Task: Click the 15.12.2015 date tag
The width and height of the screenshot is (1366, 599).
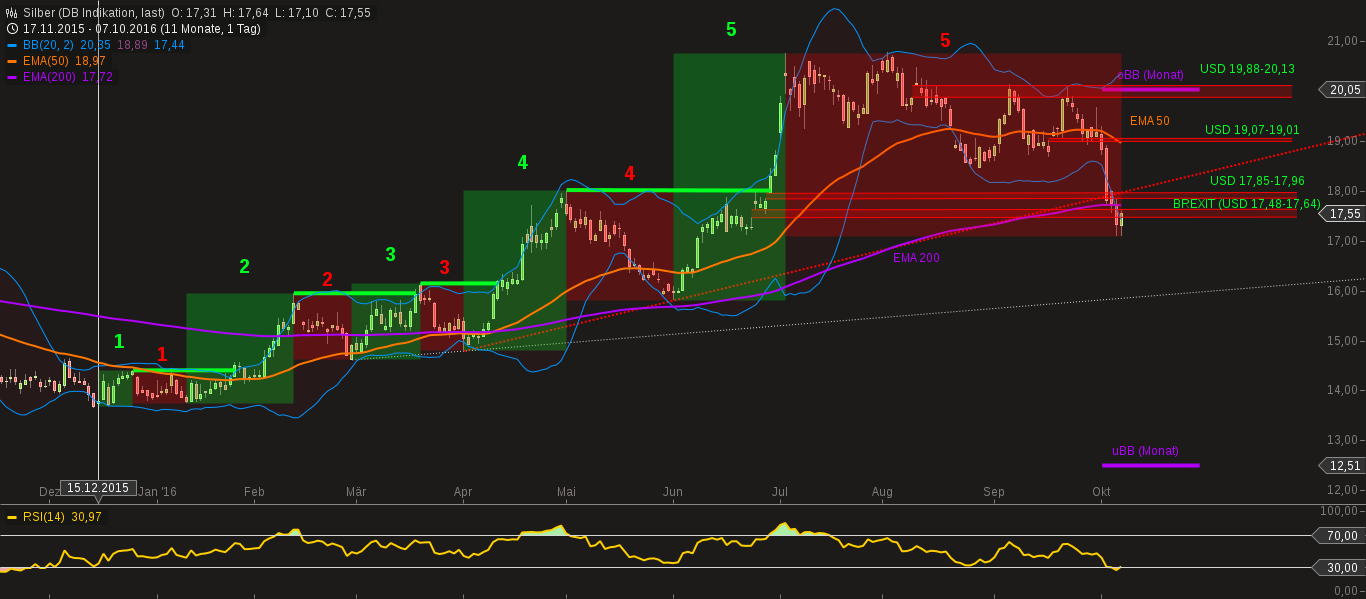Action: [x=97, y=487]
